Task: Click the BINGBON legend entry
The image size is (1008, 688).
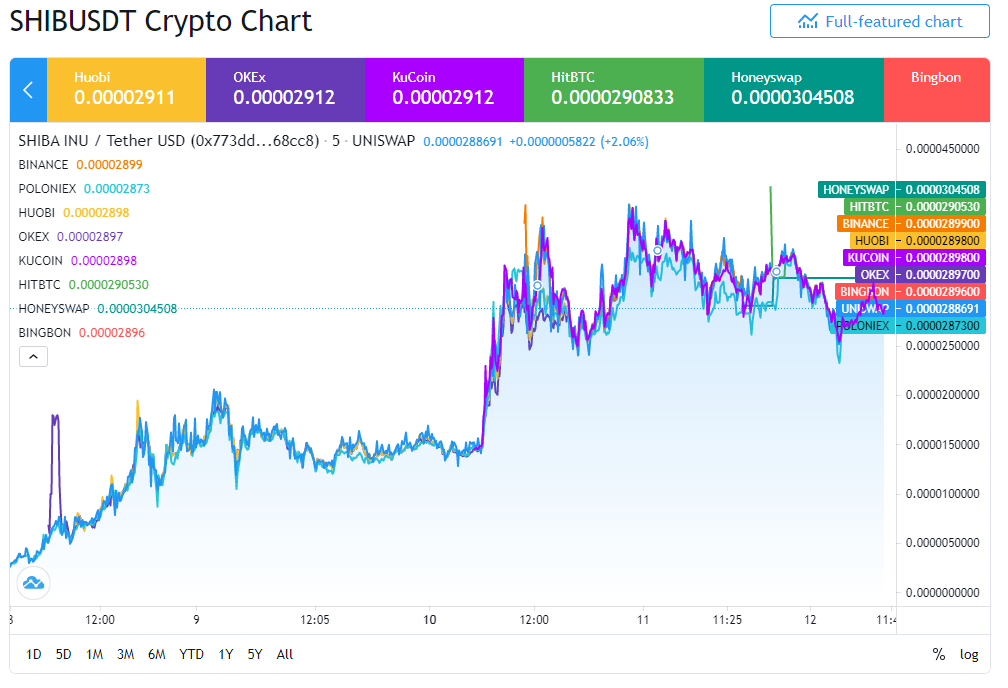Action: pos(82,332)
